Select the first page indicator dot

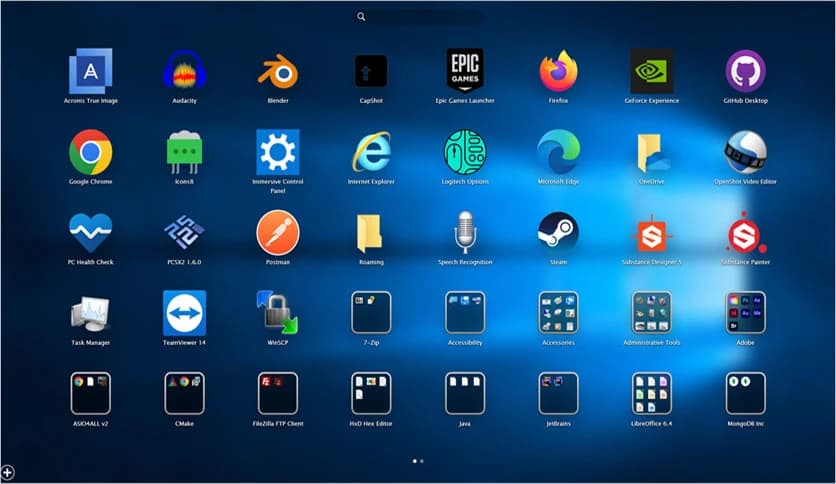tap(415, 461)
